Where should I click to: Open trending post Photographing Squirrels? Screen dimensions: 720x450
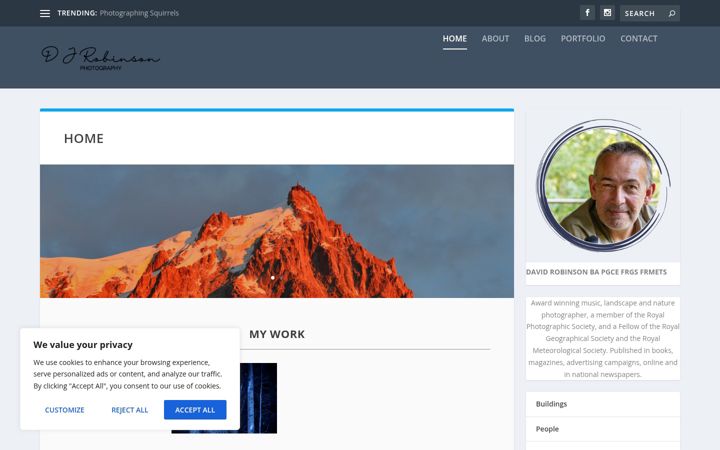pos(139,13)
